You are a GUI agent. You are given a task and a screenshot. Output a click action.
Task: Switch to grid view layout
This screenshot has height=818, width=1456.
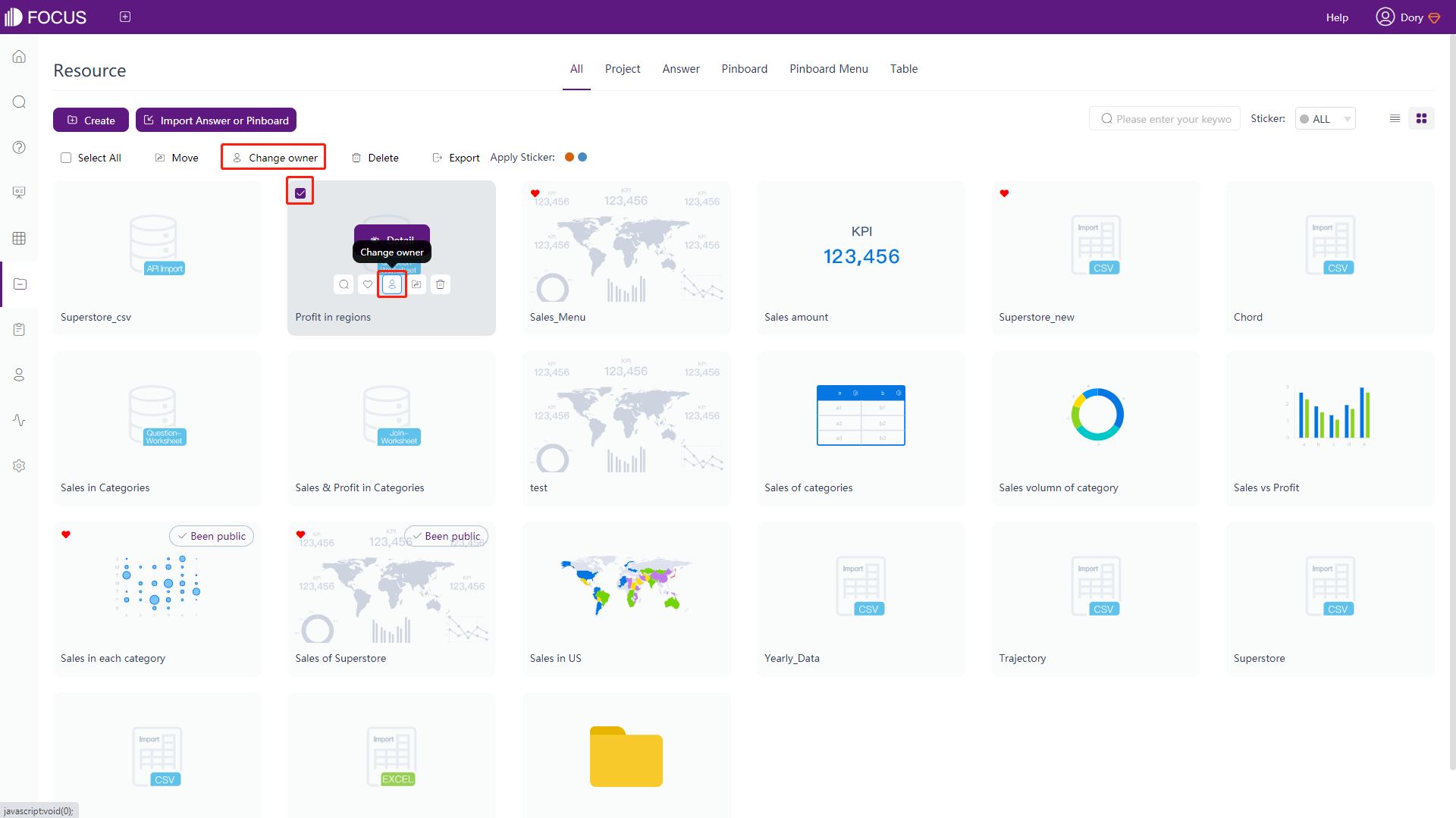pos(1421,118)
